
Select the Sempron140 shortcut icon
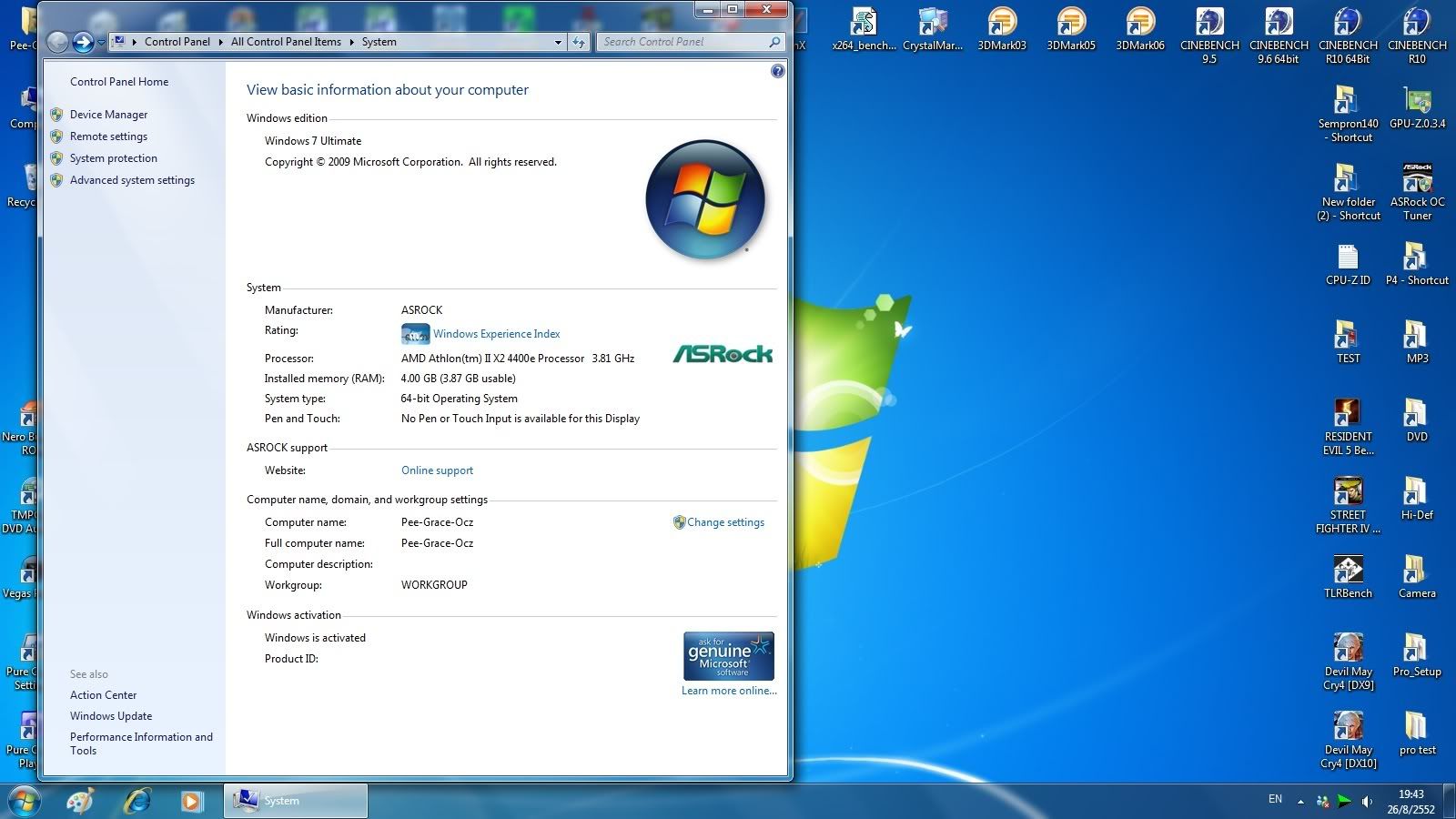pos(1348,114)
